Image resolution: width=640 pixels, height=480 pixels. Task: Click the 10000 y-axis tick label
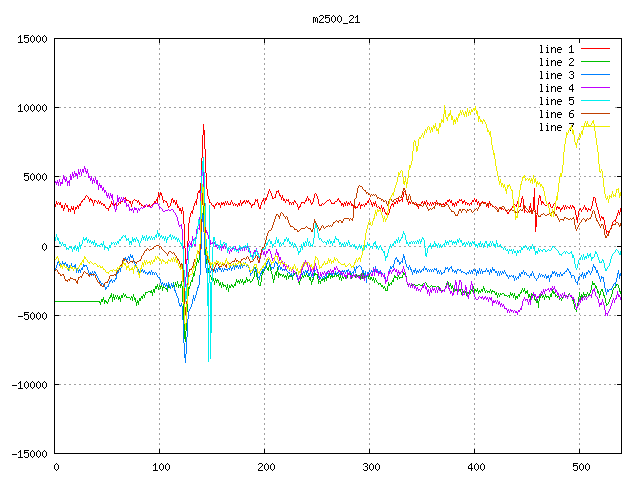click(31, 108)
